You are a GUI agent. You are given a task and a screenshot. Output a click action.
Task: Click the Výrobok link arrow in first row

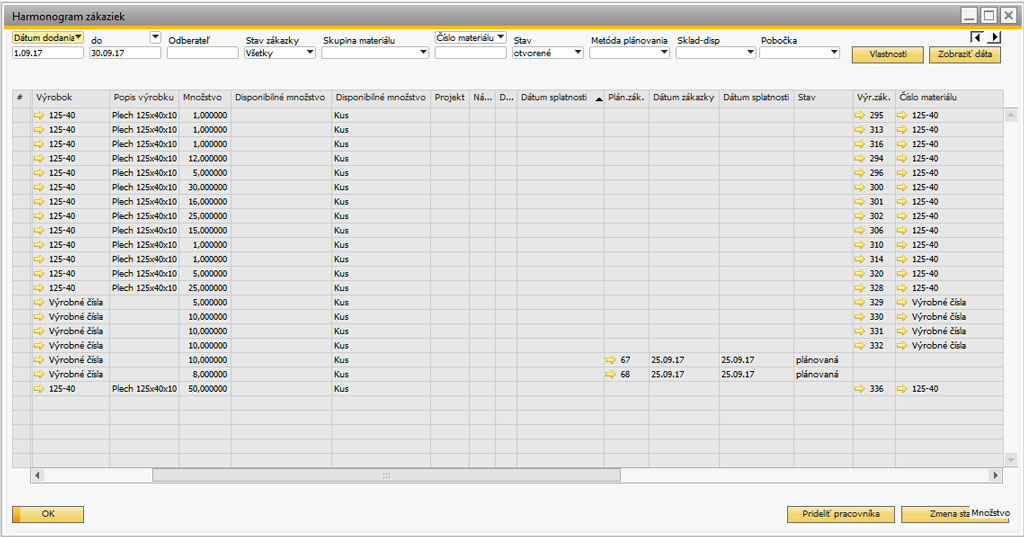pos(39,115)
